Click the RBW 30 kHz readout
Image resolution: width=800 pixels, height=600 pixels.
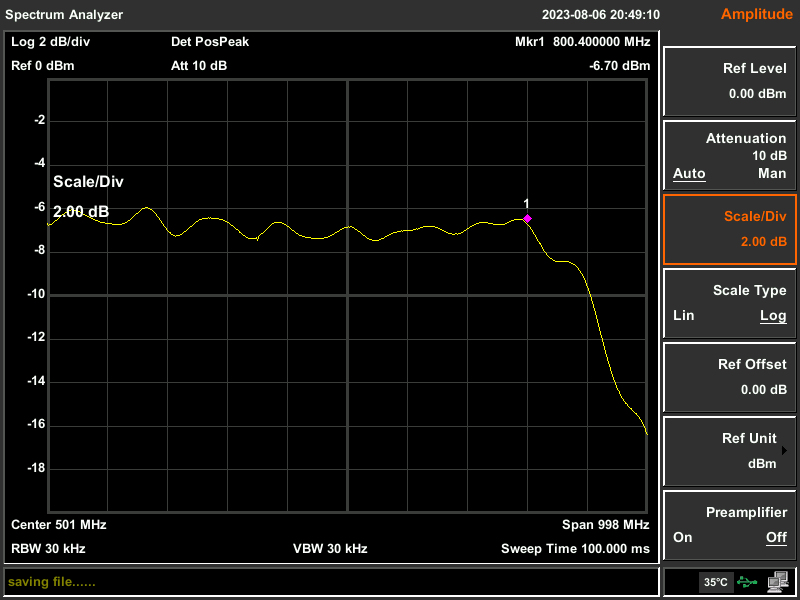tap(48, 549)
